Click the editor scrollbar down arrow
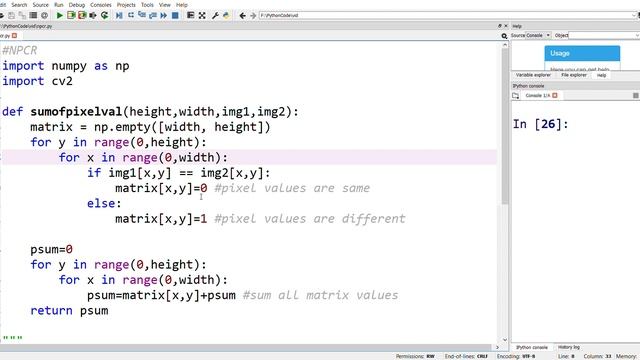The height and width of the screenshot is (360, 640). tap(505, 340)
